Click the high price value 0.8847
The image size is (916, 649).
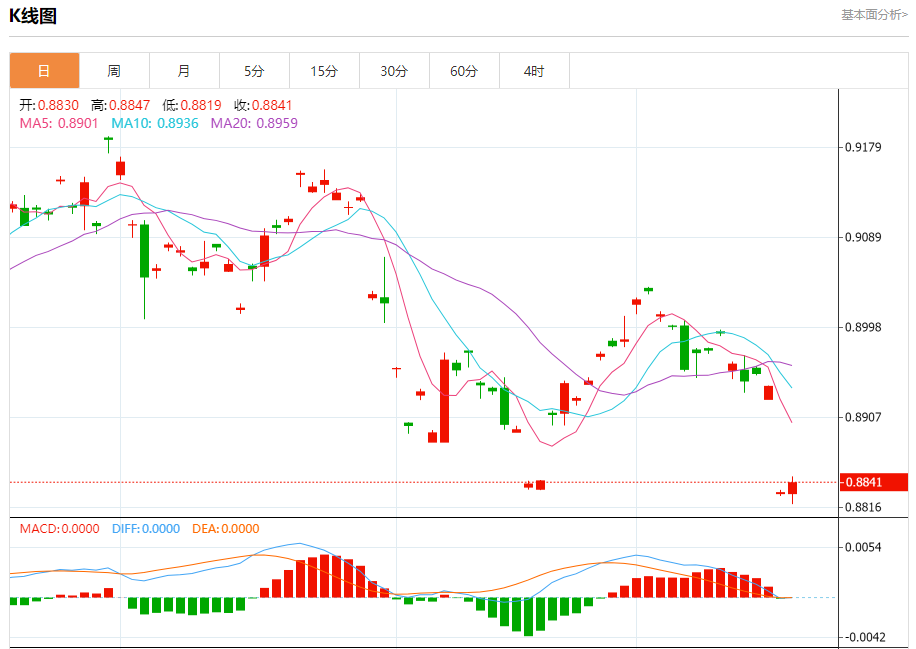[130, 105]
